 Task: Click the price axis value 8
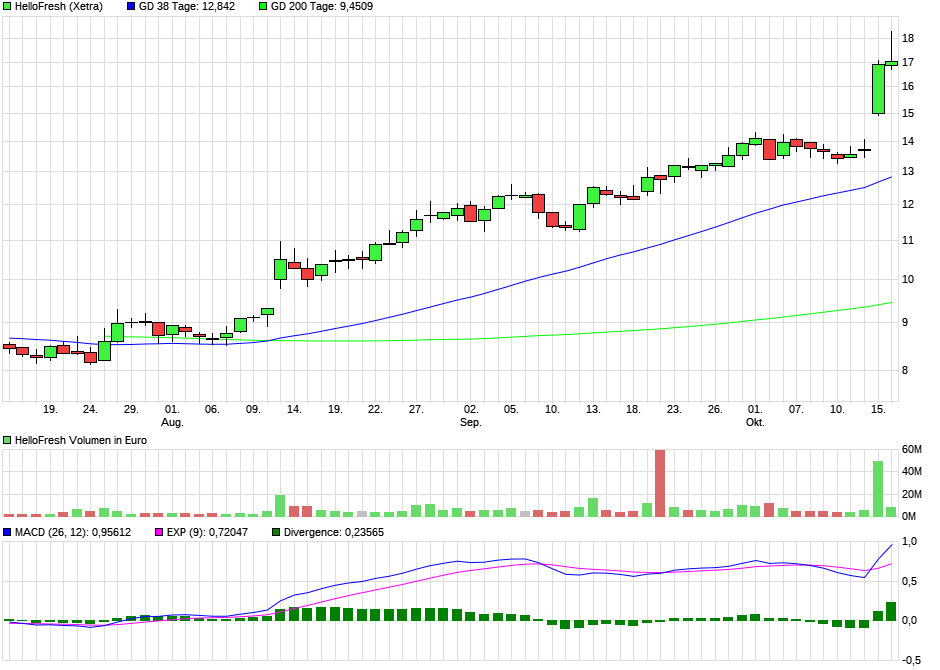[905, 370]
